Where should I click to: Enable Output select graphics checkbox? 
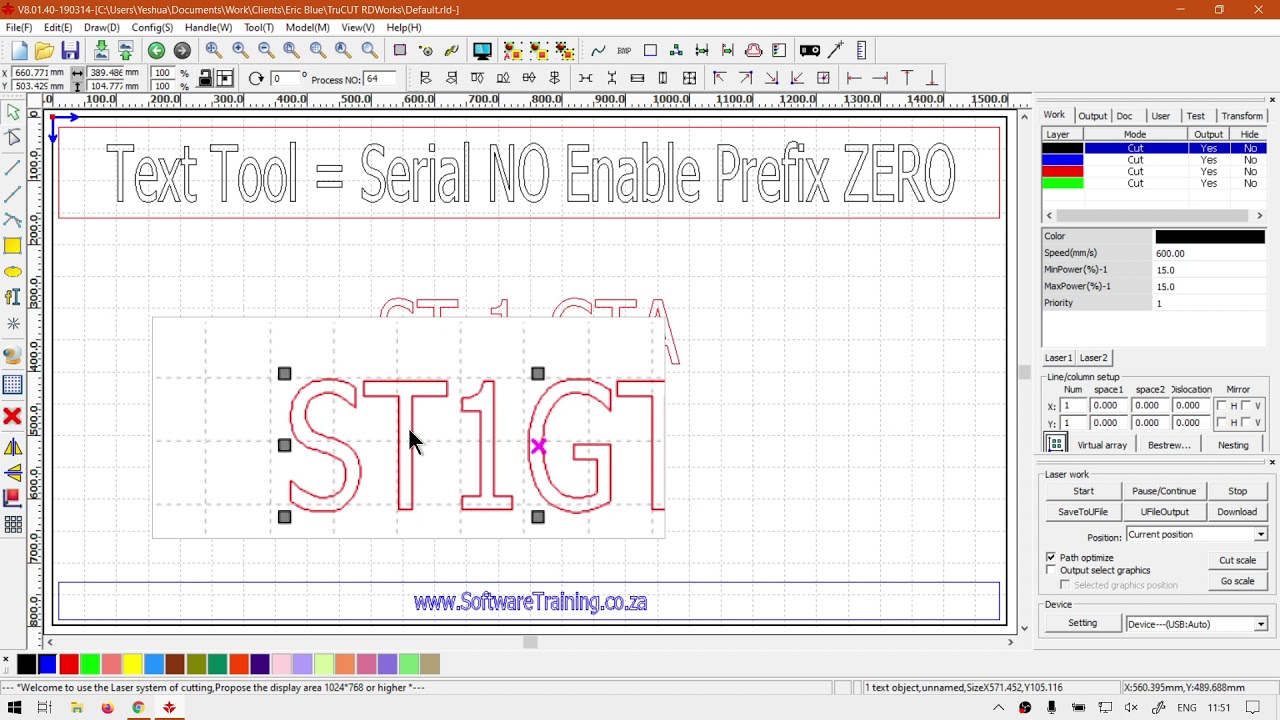(1051, 570)
